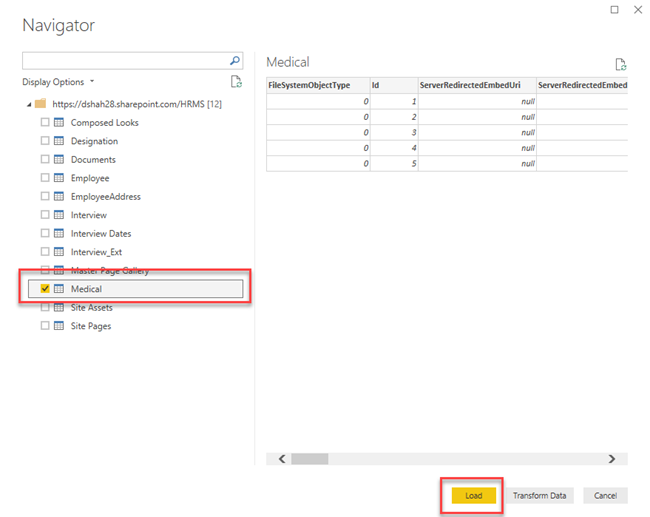Open the Display Options dropdown
Screen dimensions: 650x517
[x=58, y=82]
